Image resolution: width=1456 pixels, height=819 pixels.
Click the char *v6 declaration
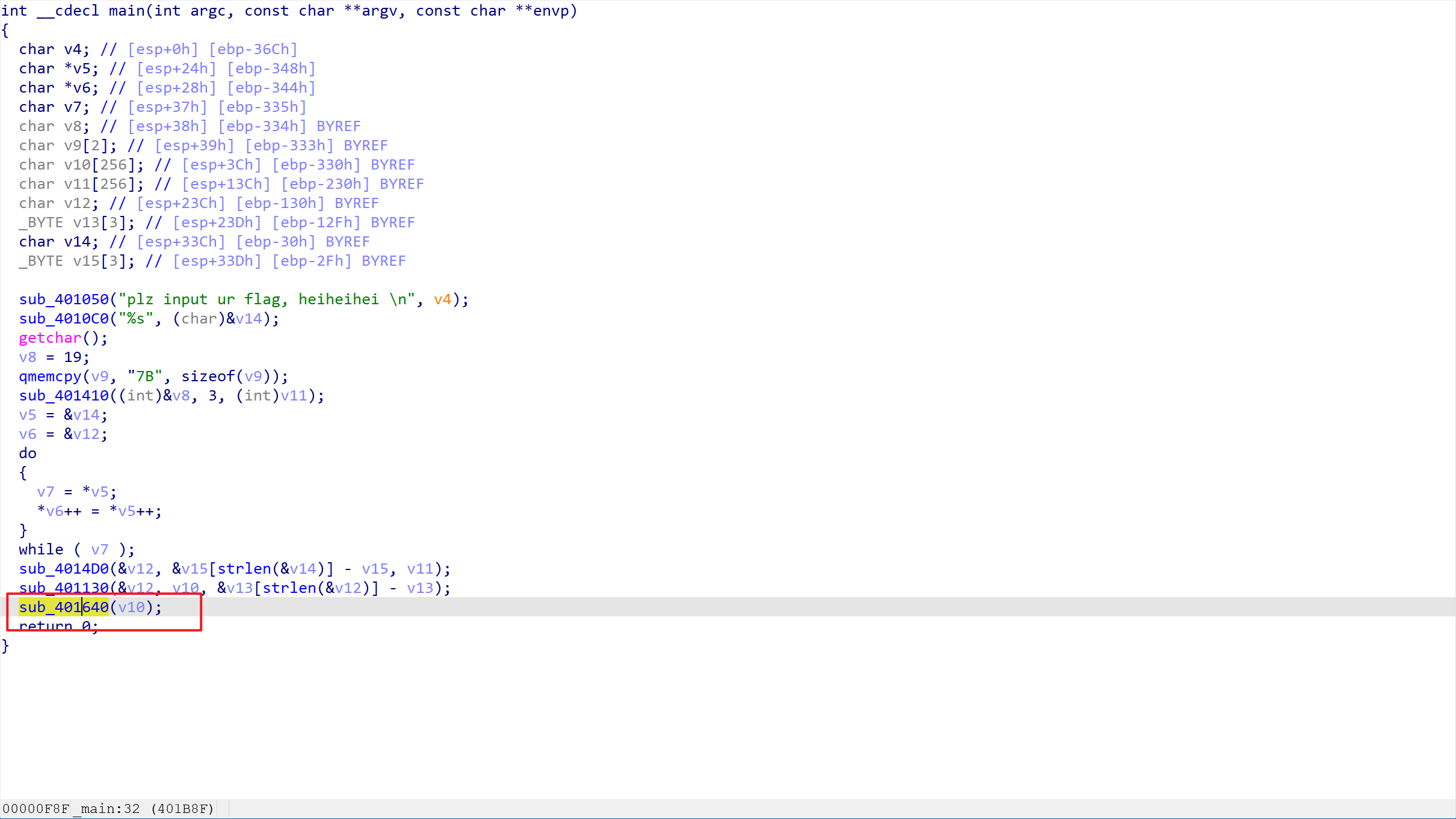pyautogui.click(x=167, y=87)
